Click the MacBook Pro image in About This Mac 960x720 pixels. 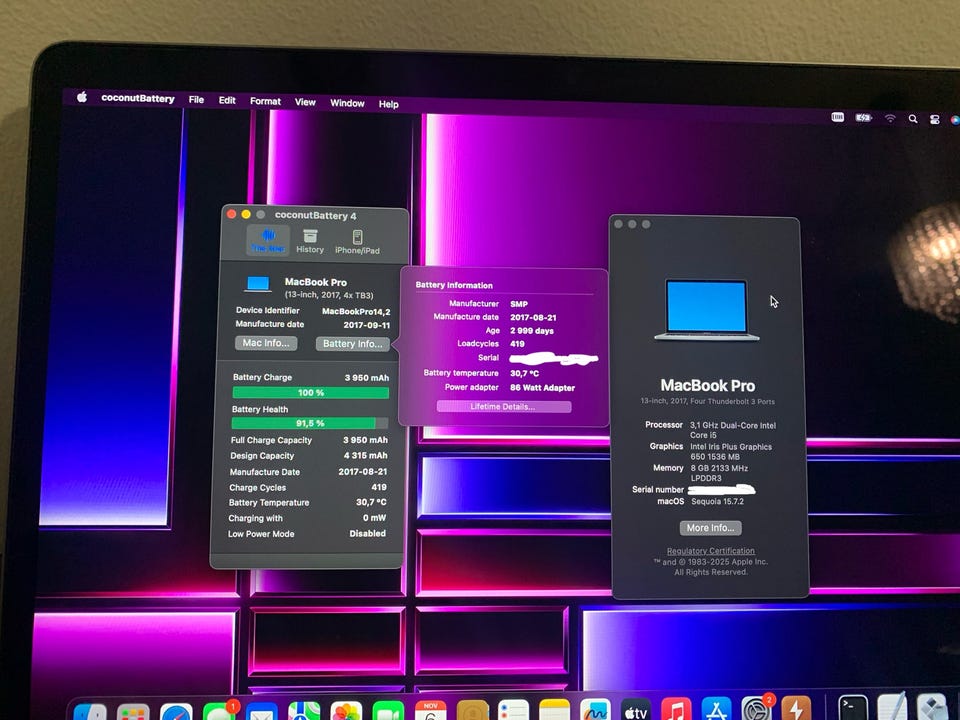pos(707,310)
